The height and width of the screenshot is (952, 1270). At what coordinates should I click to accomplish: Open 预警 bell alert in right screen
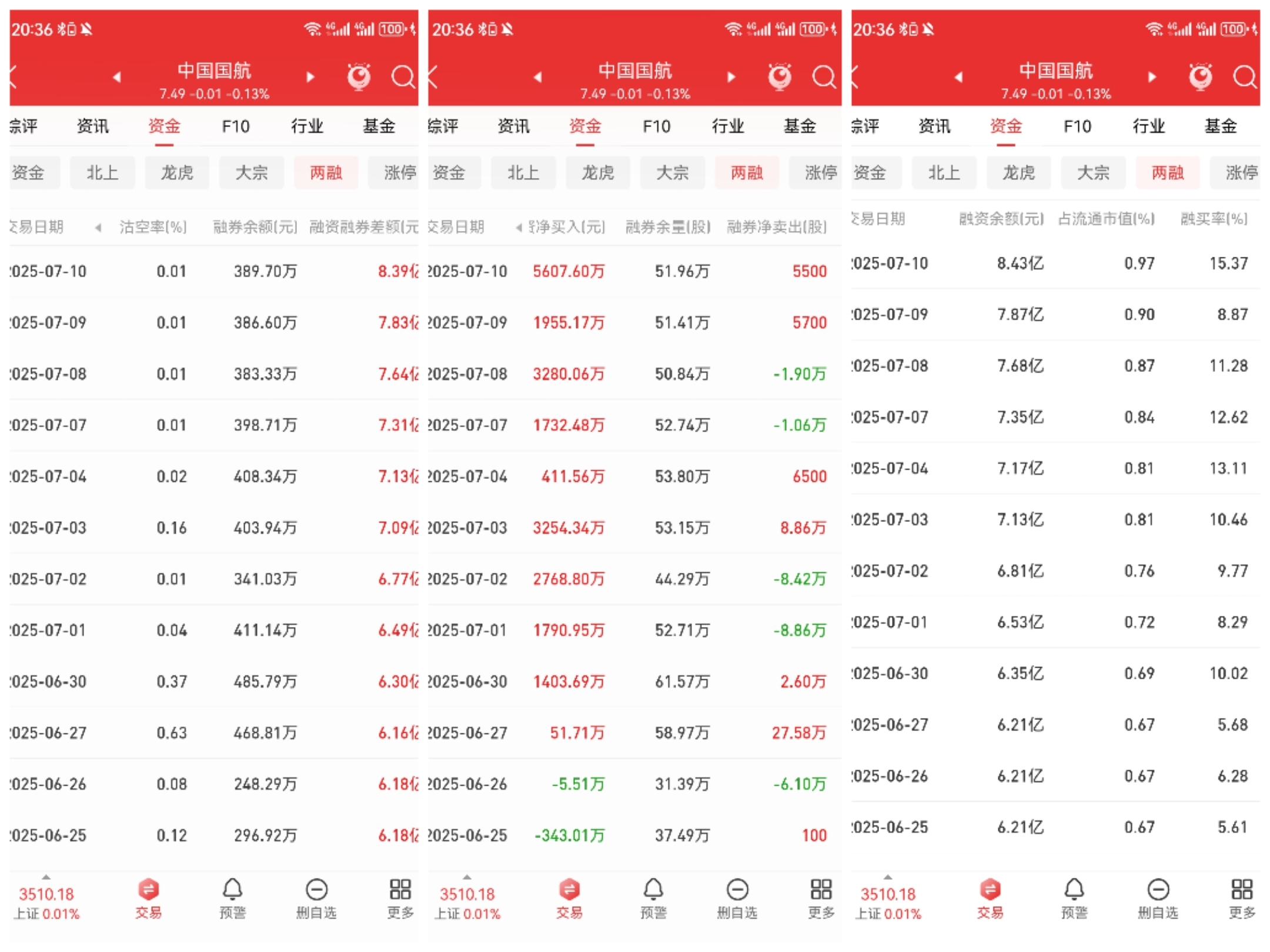pos(1075,899)
